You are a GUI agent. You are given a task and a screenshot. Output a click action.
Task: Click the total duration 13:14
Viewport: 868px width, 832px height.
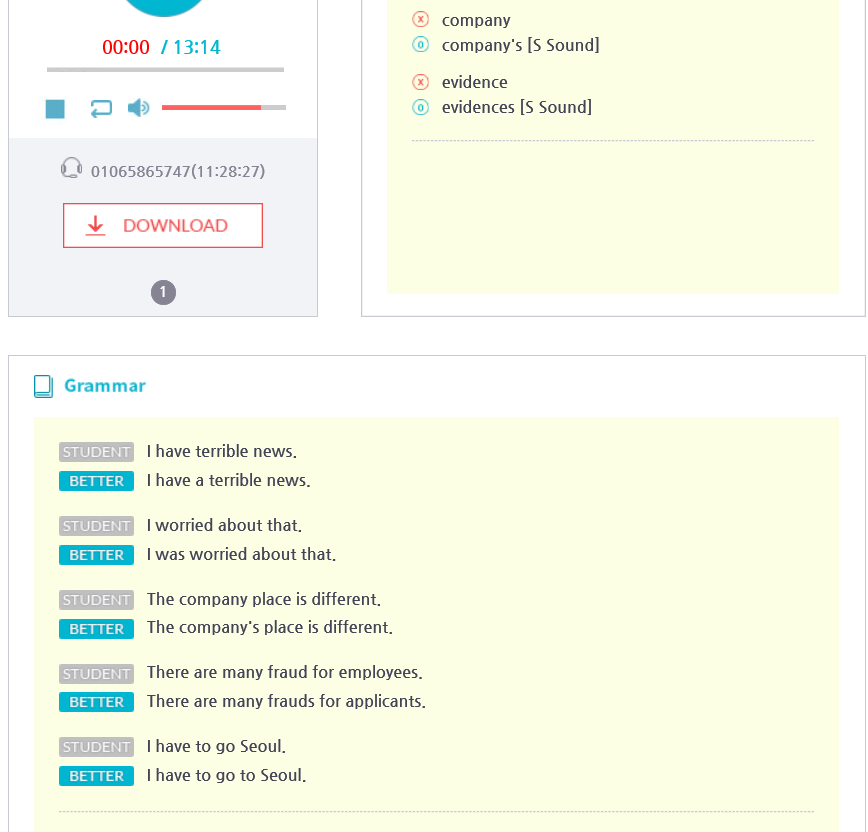(197, 47)
